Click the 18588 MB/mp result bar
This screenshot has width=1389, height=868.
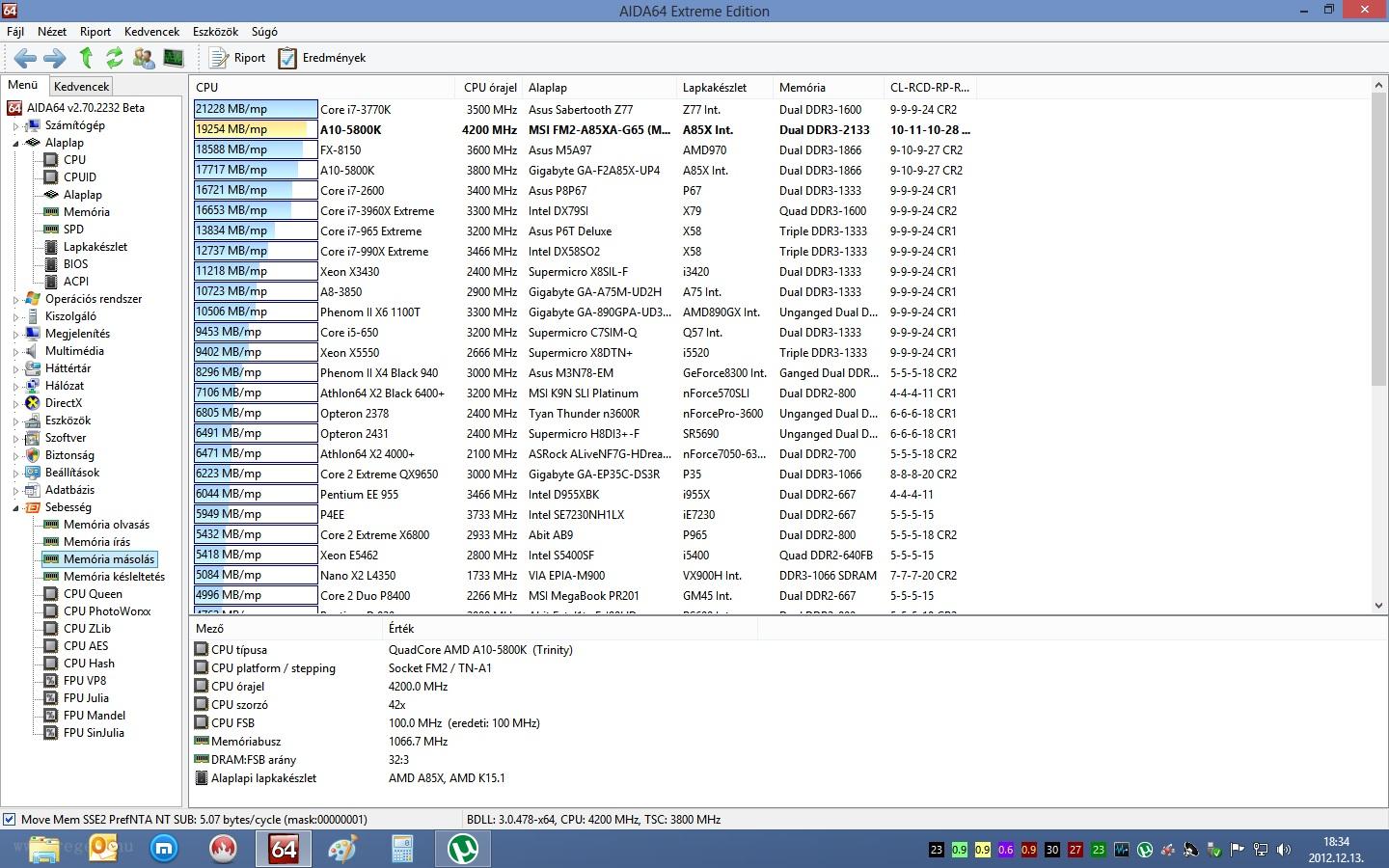256,150
